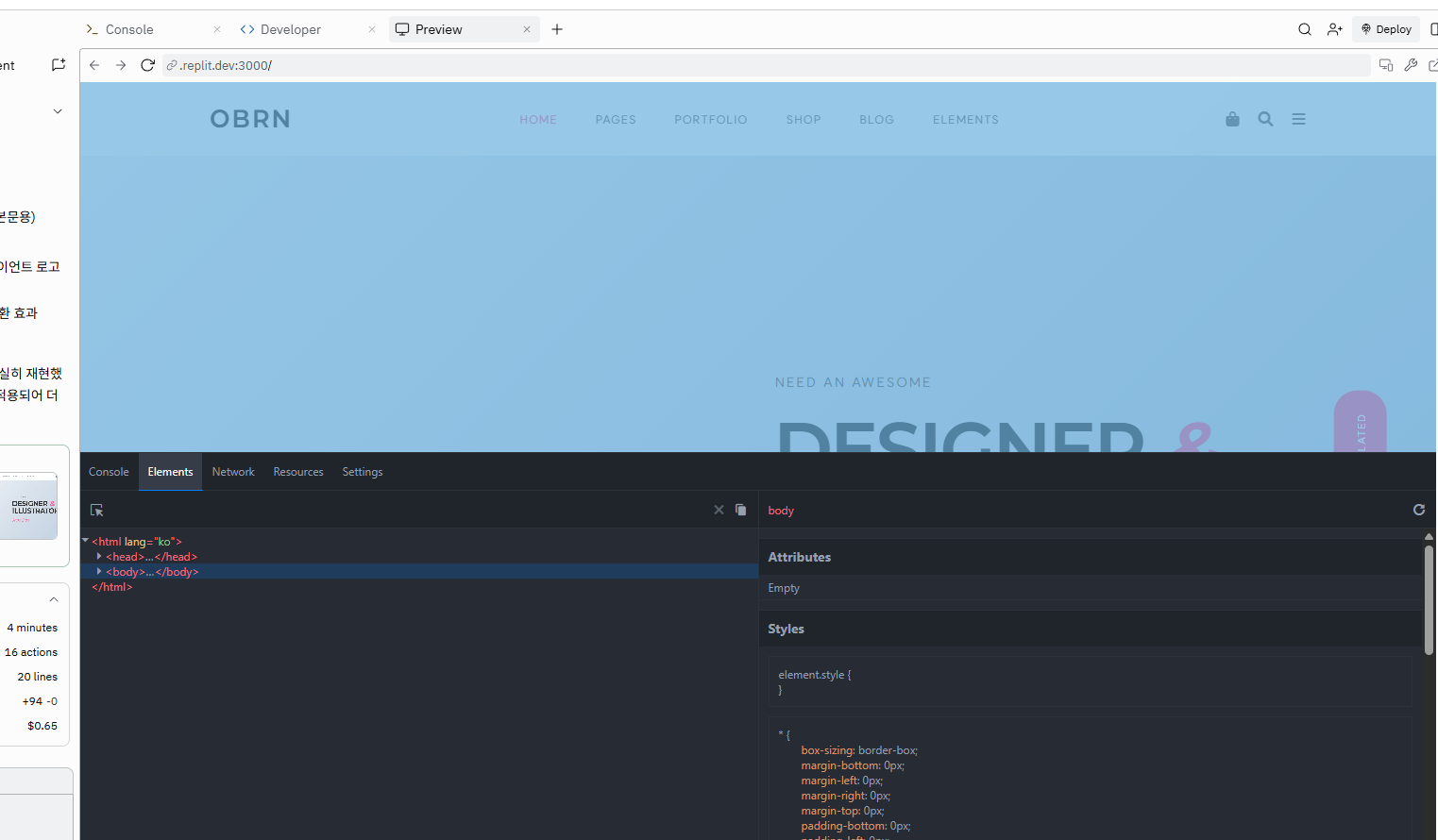
Task: Activate the element inspector picker tool
Action: (x=96, y=510)
